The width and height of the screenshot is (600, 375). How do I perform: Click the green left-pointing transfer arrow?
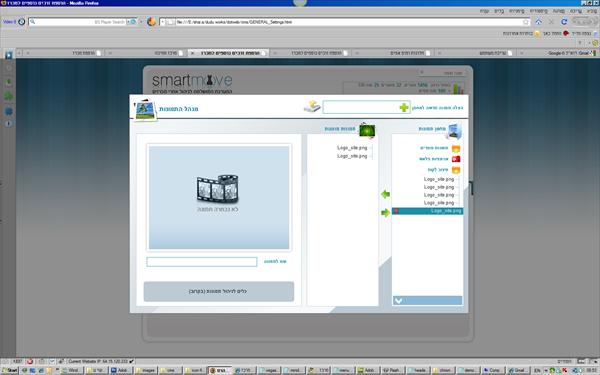tap(385, 194)
